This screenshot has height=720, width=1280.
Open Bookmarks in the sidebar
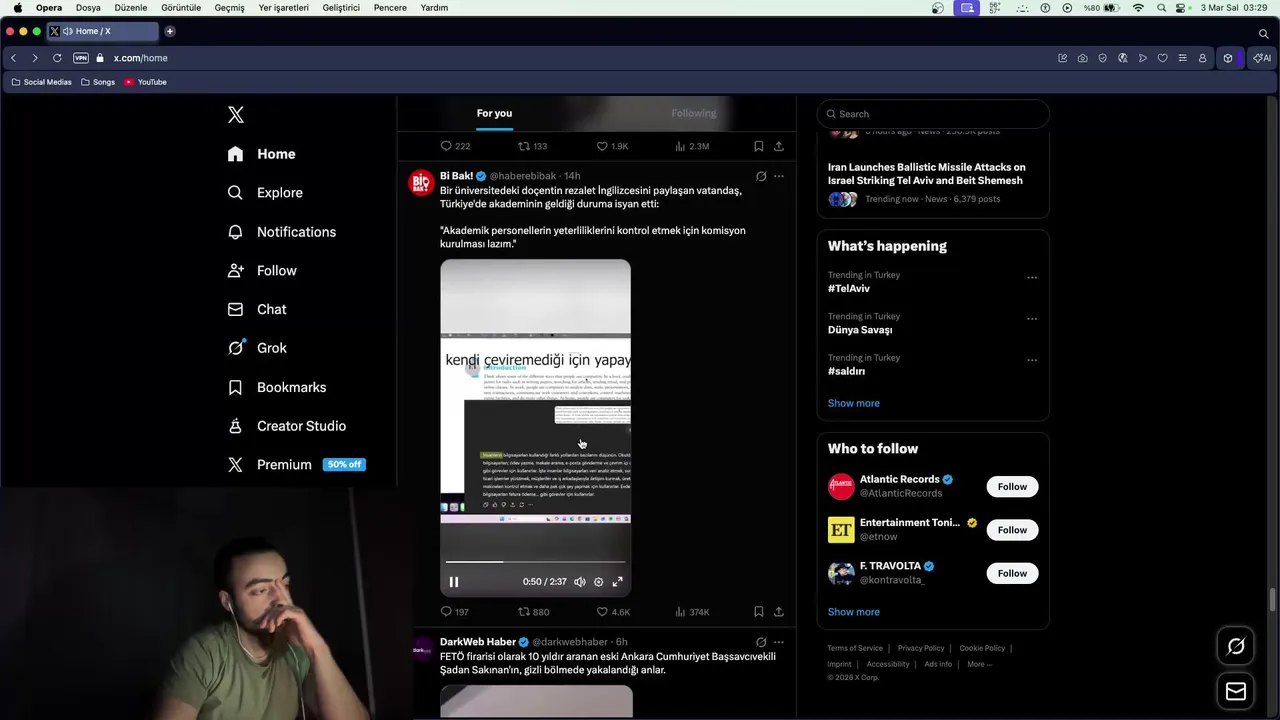pyautogui.click(x=277, y=387)
